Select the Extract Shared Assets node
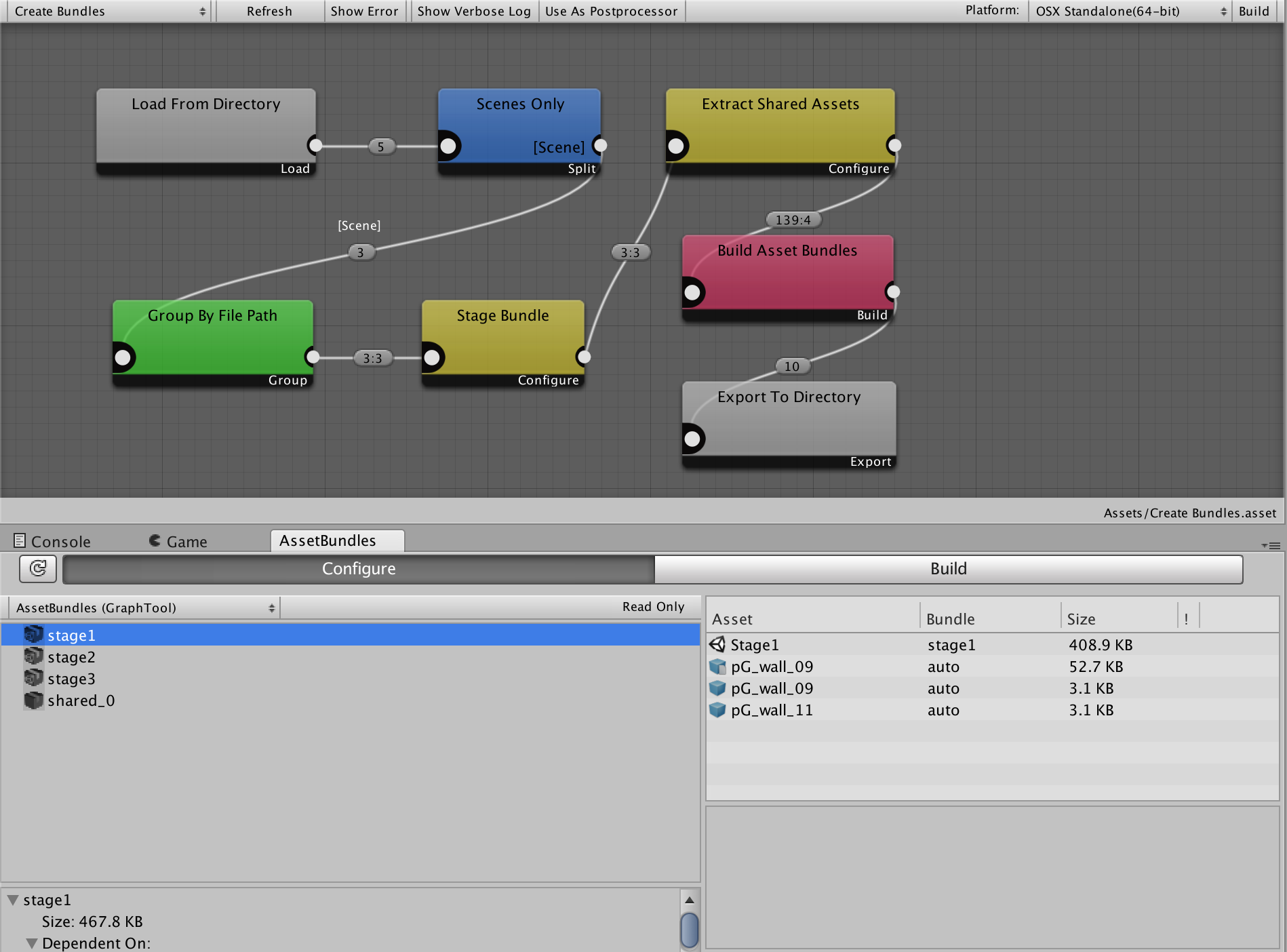Viewport: 1287px width, 952px height. tap(780, 132)
